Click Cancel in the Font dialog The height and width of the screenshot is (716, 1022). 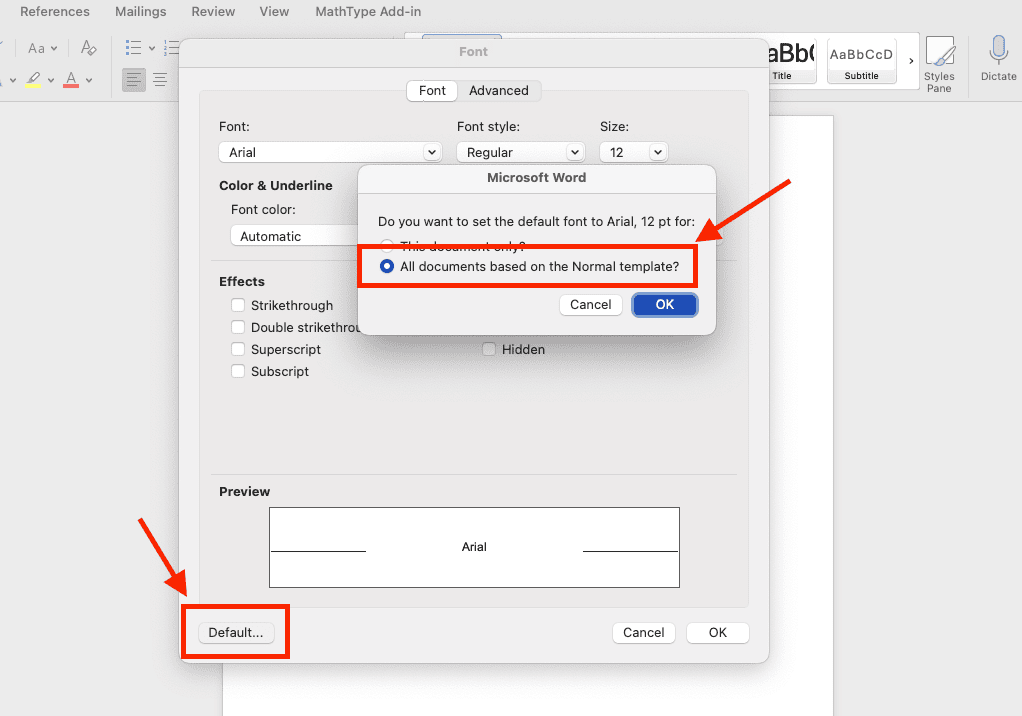pyautogui.click(x=643, y=633)
